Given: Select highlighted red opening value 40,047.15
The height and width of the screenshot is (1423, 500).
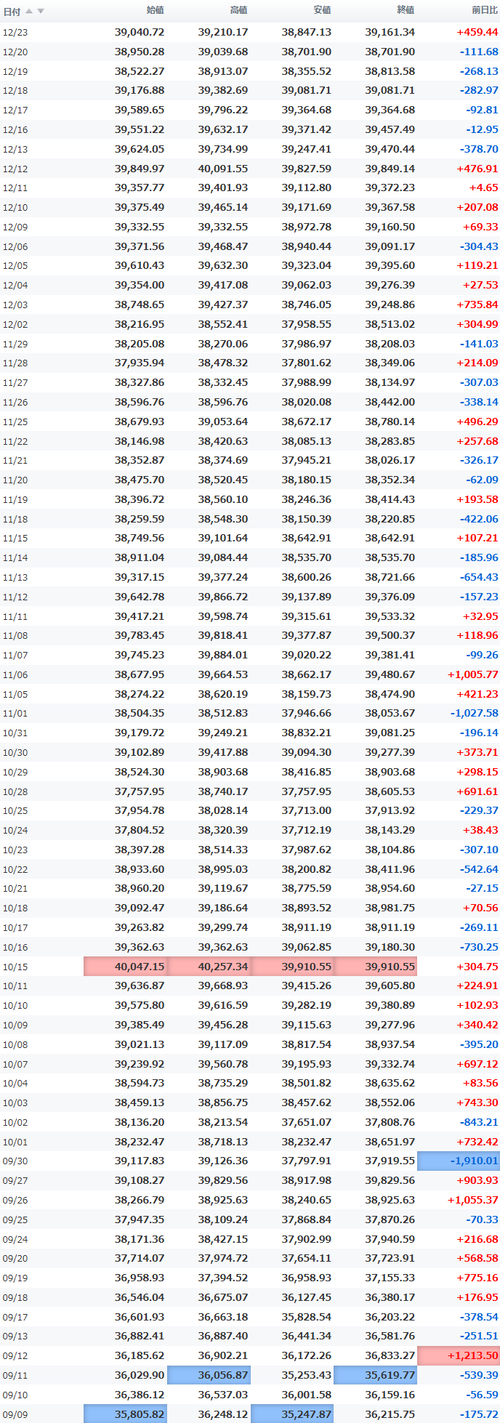Looking at the screenshot, I should [x=125, y=967].
